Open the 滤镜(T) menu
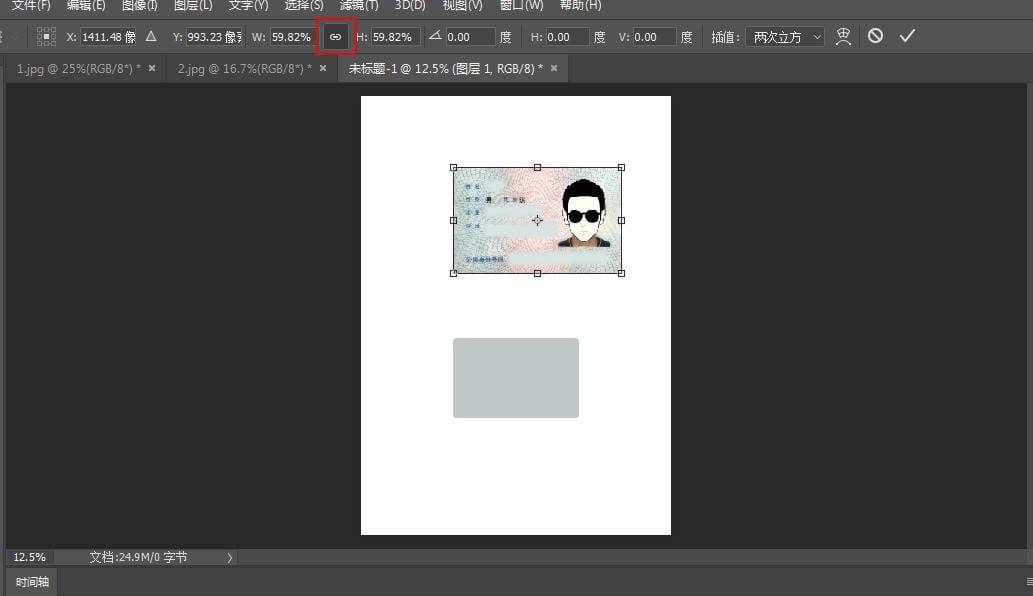This screenshot has height=596, width=1033. 359,5
